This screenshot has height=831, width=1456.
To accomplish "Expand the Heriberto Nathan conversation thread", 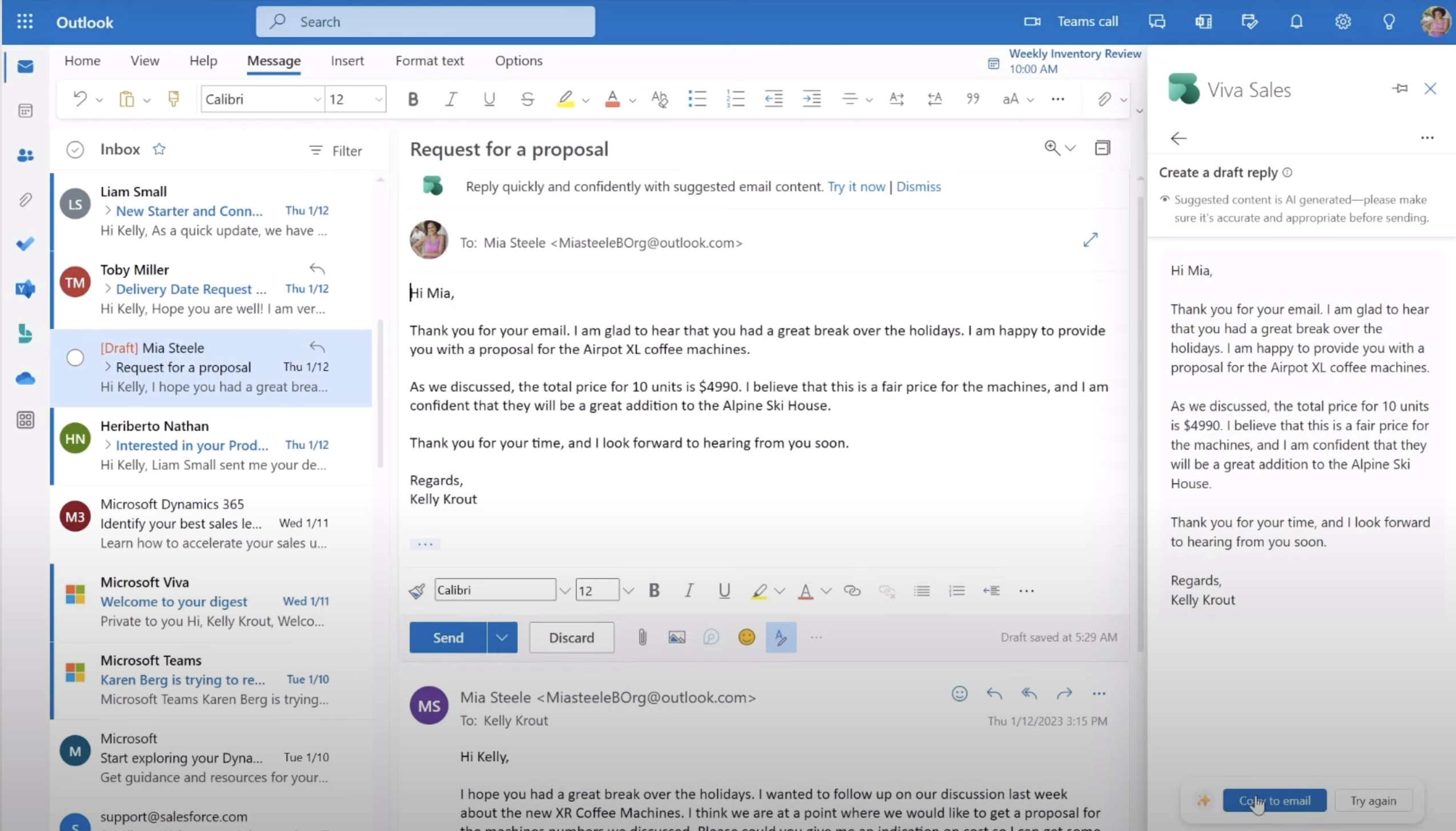I will [107, 445].
